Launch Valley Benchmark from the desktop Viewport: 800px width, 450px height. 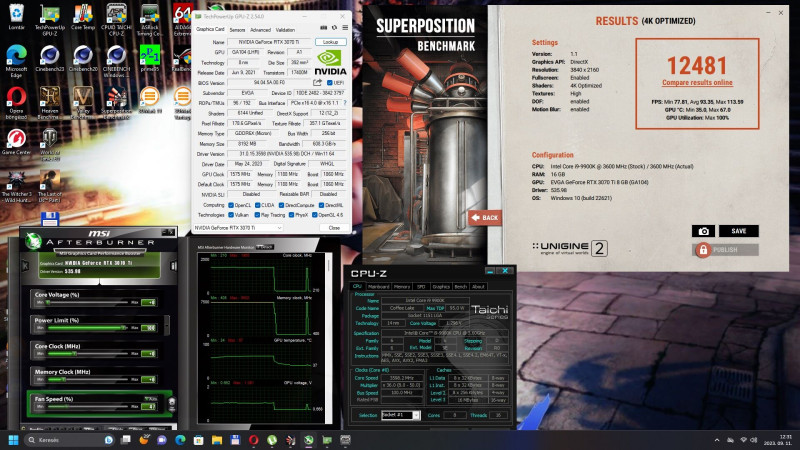[x=83, y=102]
